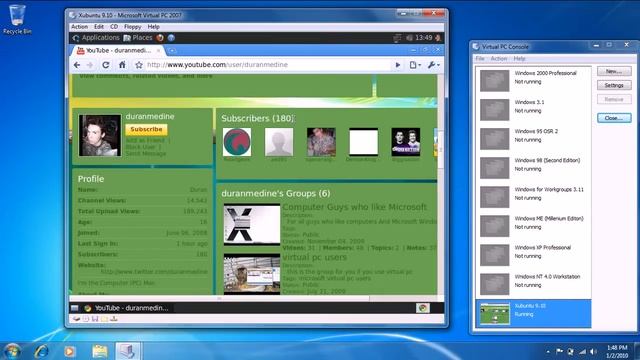The height and width of the screenshot is (360, 640).
Task: Click the network adapter status icon
Action: (114, 319)
